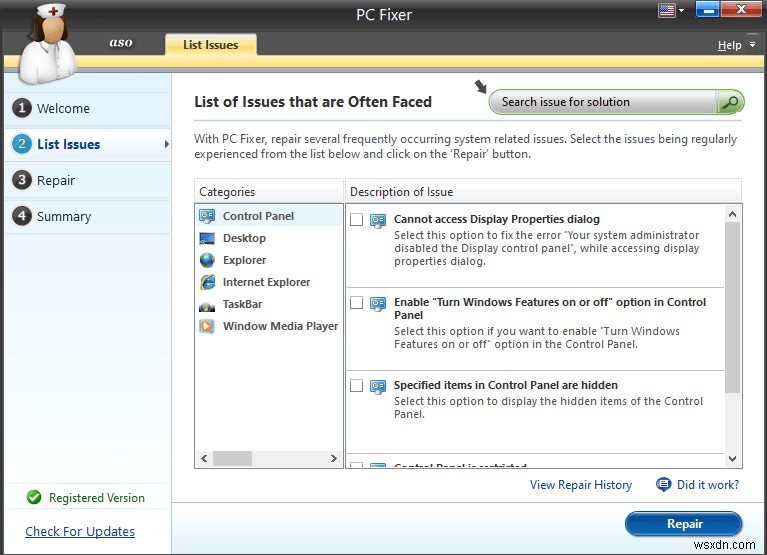
Task: Click the magnifier search icon button
Action: pyautogui.click(x=730, y=102)
